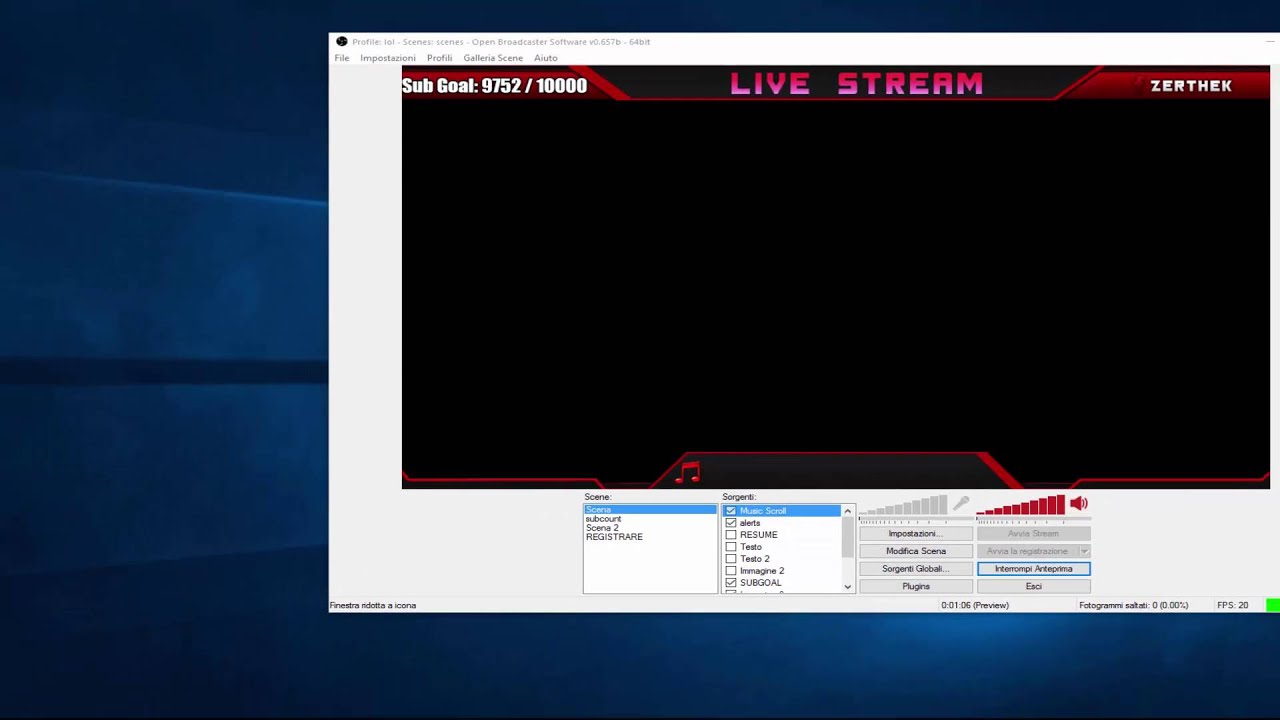
Task: Click the Impostazioni... button
Action: coord(916,534)
